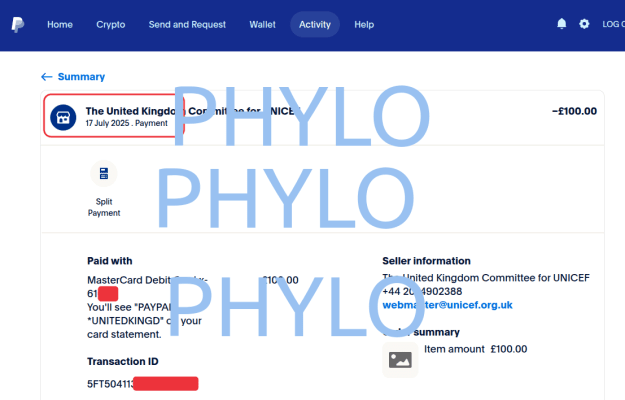Image resolution: width=625 pixels, height=400 pixels.
Task: Click the 17 July 2025 Payment text
Action: coord(126,124)
